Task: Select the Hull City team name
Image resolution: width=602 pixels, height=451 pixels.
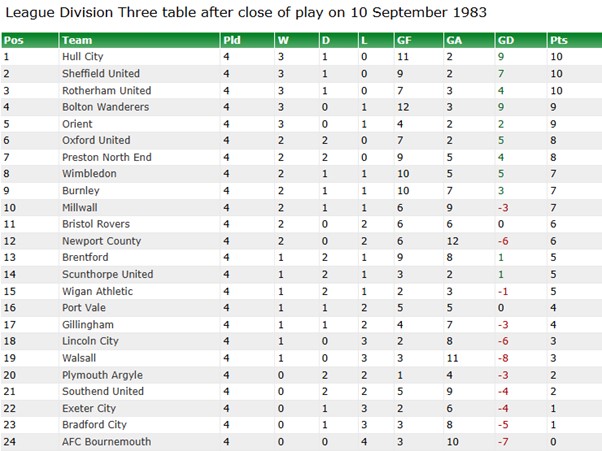Action: [x=83, y=57]
